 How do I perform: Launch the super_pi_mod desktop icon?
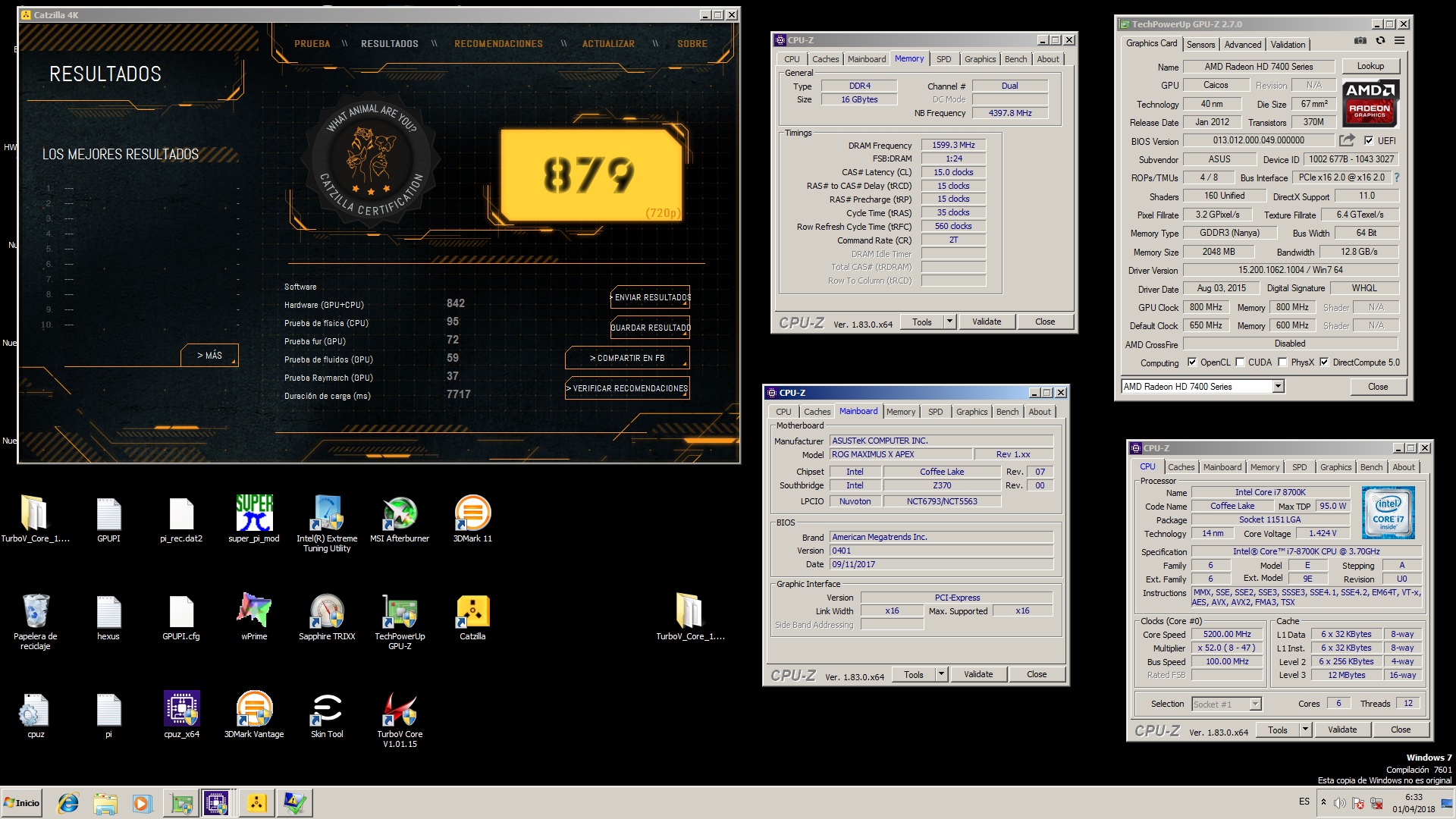pos(254,519)
